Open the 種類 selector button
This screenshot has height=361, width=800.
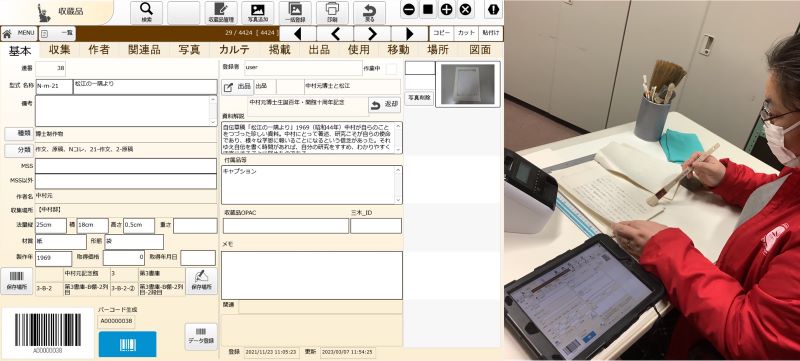17,134
